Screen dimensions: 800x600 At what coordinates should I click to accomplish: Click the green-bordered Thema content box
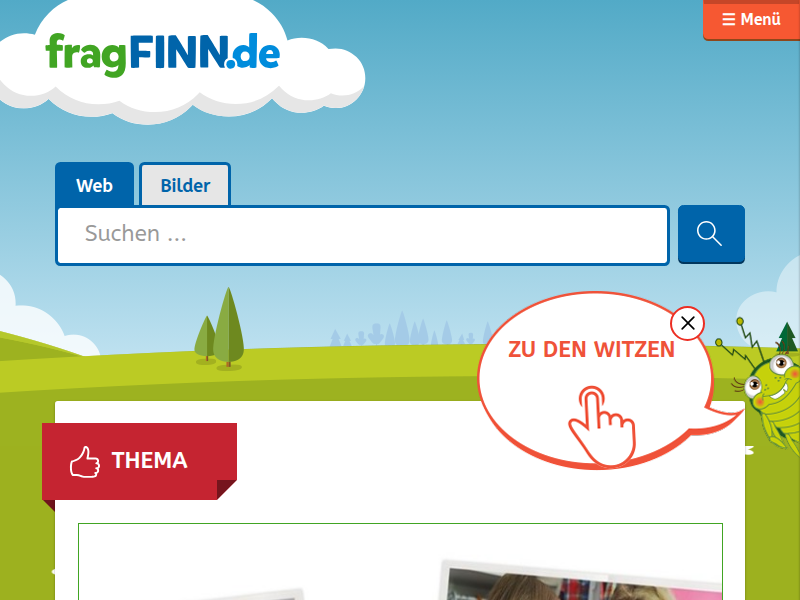tap(401, 561)
